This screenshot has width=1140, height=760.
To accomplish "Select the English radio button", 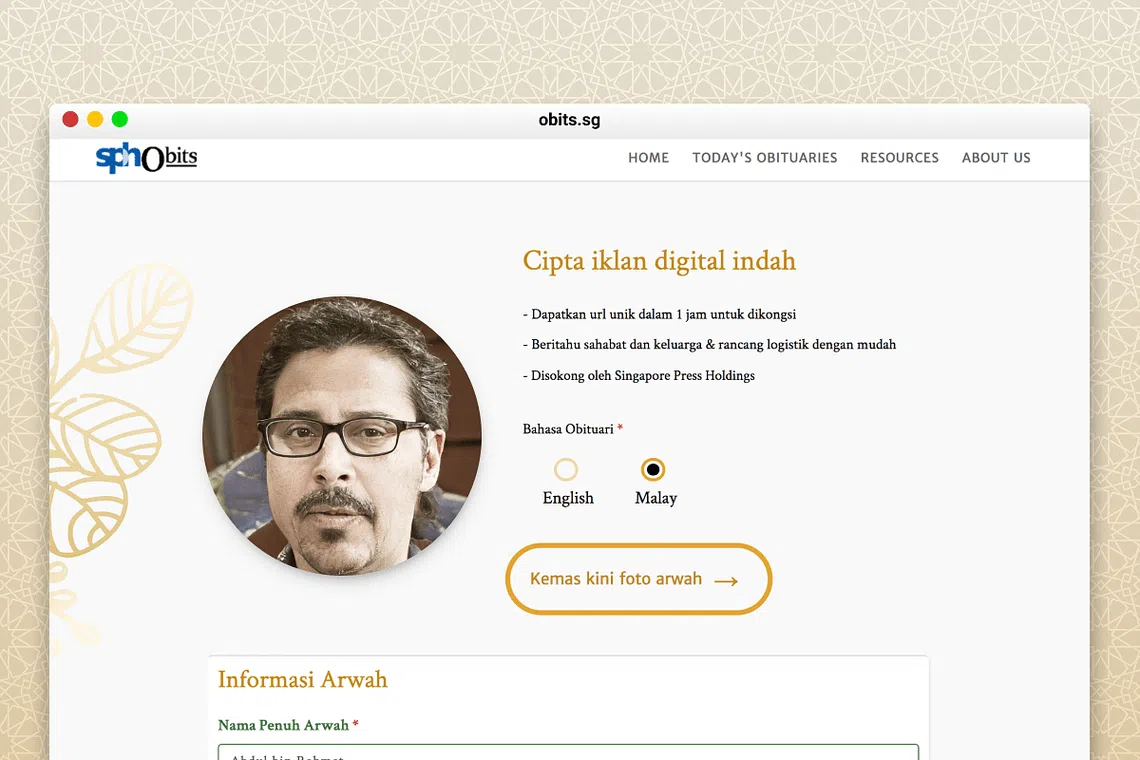I will tap(566, 469).
